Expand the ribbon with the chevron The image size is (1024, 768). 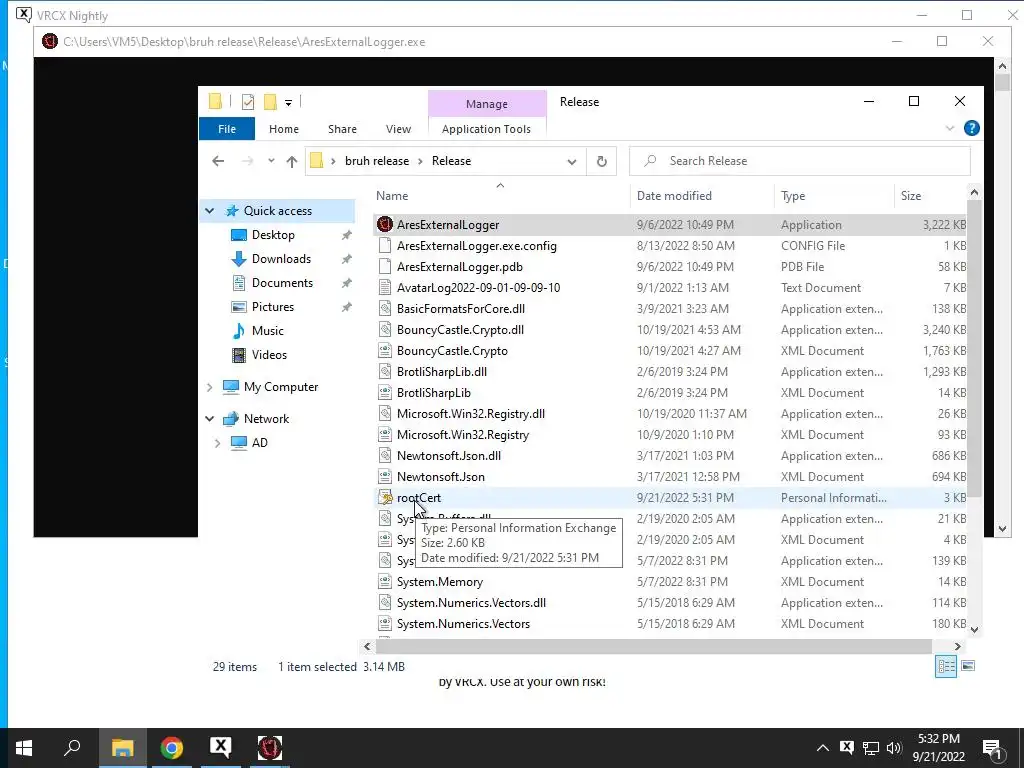click(x=950, y=129)
